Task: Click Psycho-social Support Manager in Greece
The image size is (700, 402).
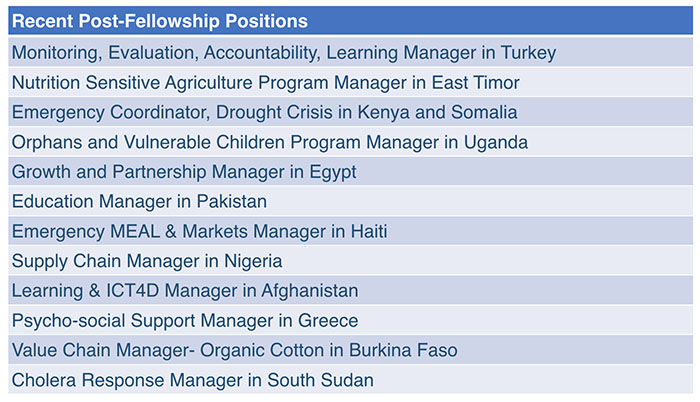Action: [x=350, y=320]
